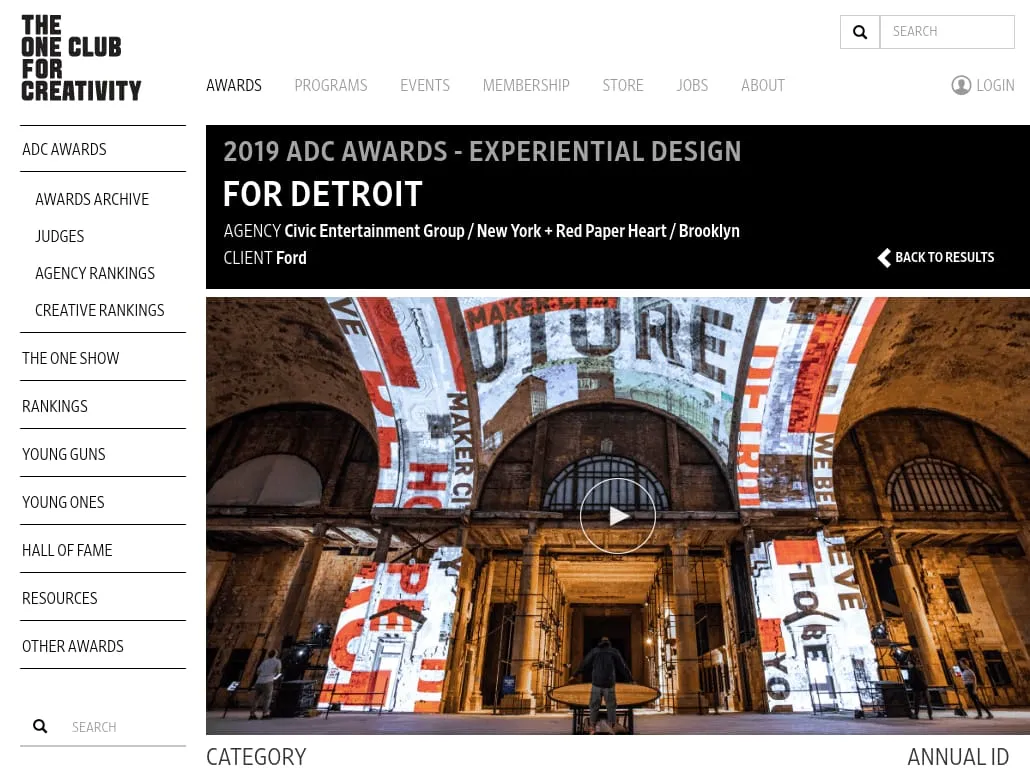This screenshot has height=773, width=1030.
Task: Open the Store menu
Action: point(623,85)
